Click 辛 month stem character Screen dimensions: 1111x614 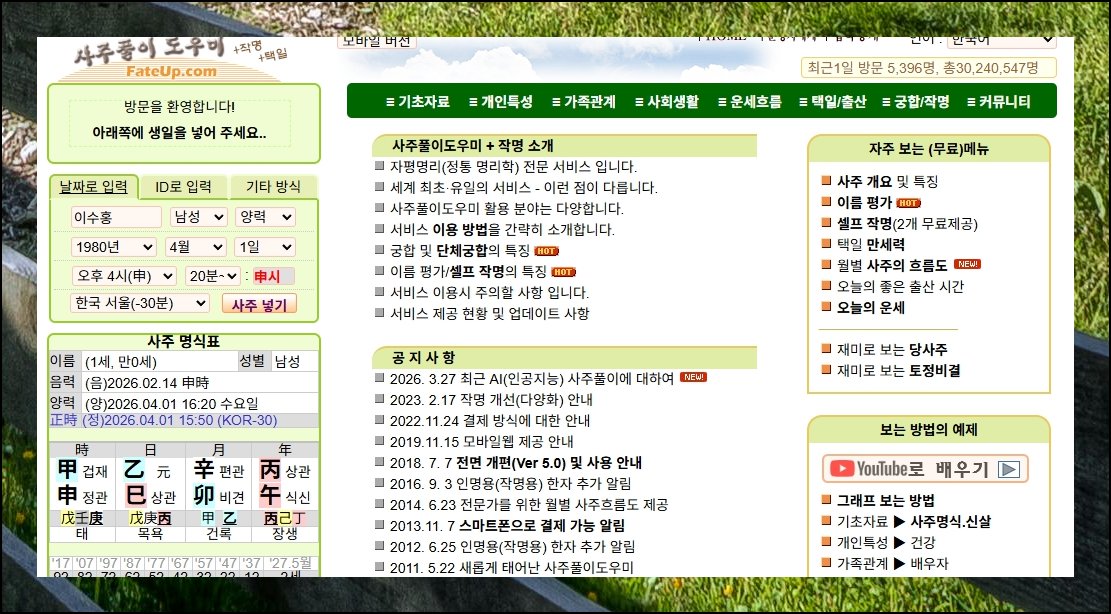tap(204, 470)
